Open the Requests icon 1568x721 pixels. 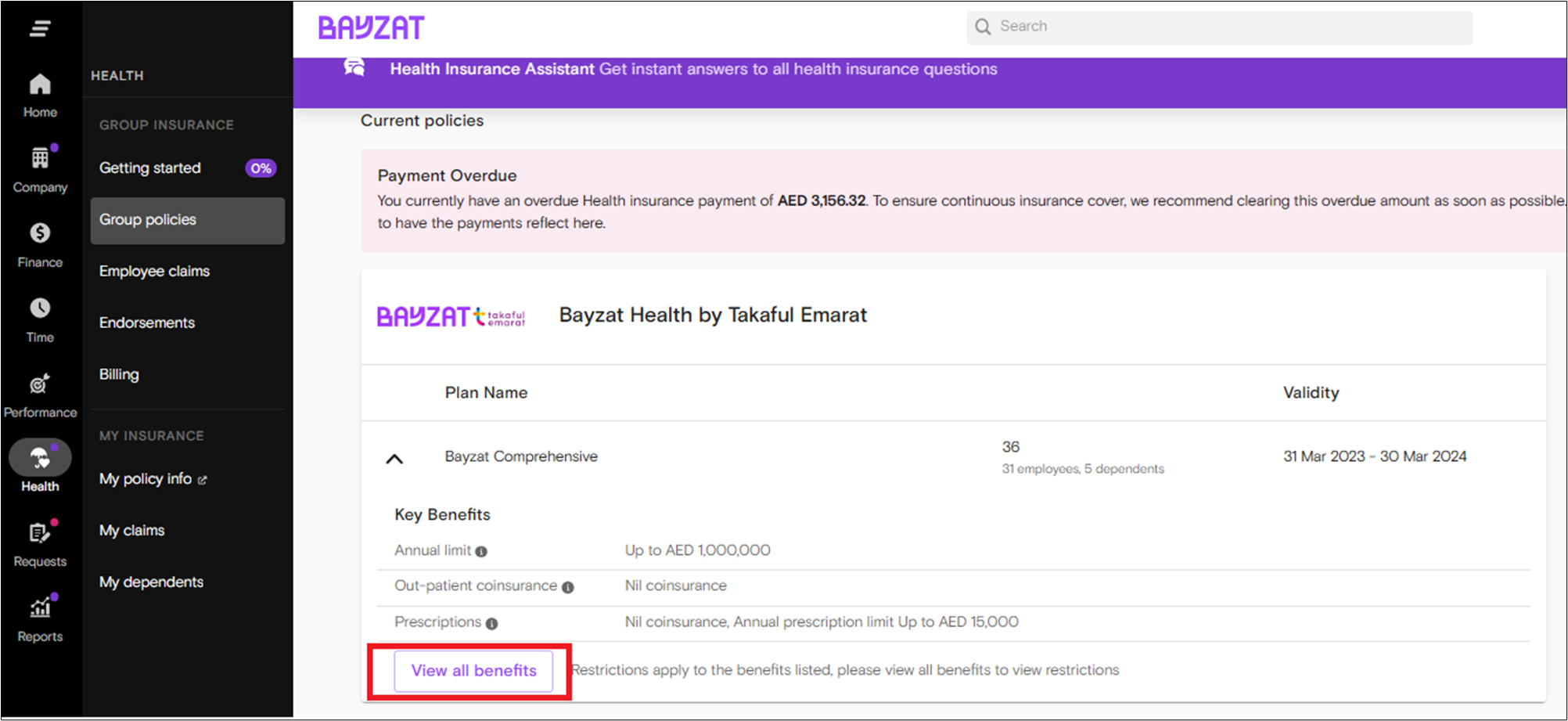(40, 533)
